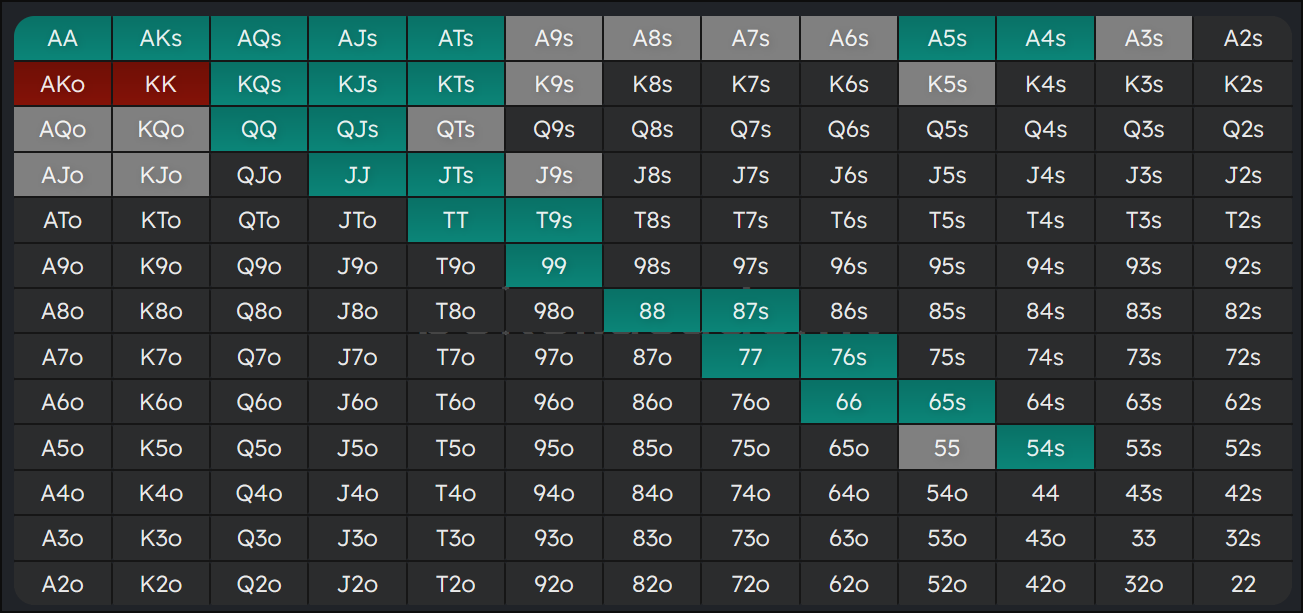Viewport: 1303px width, 613px height.
Task: Click the A2o cell
Action: 63,584
